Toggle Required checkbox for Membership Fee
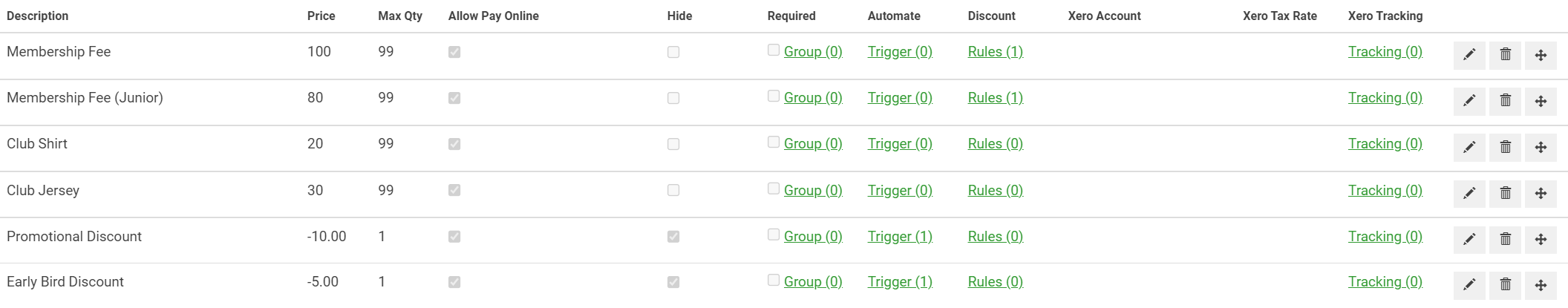The height and width of the screenshot is (308, 1568). (774, 50)
